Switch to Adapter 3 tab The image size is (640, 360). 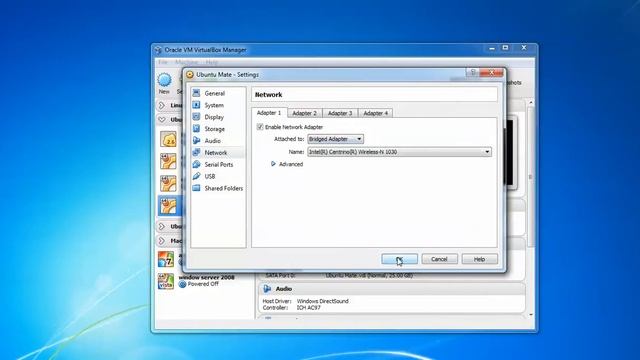[340, 113]
